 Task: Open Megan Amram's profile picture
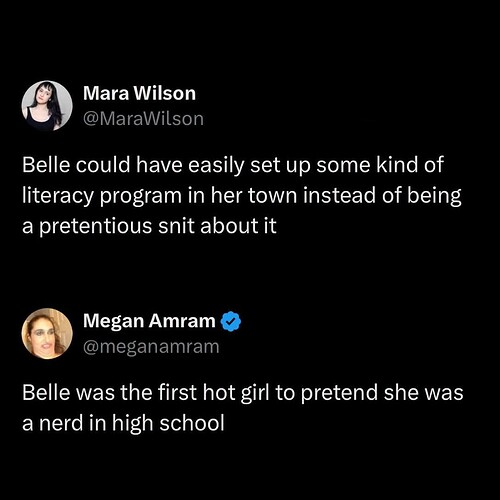(47, 333)
